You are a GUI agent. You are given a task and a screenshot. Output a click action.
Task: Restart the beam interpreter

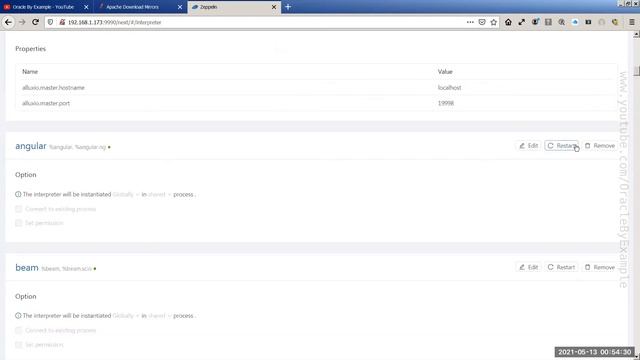562,267
